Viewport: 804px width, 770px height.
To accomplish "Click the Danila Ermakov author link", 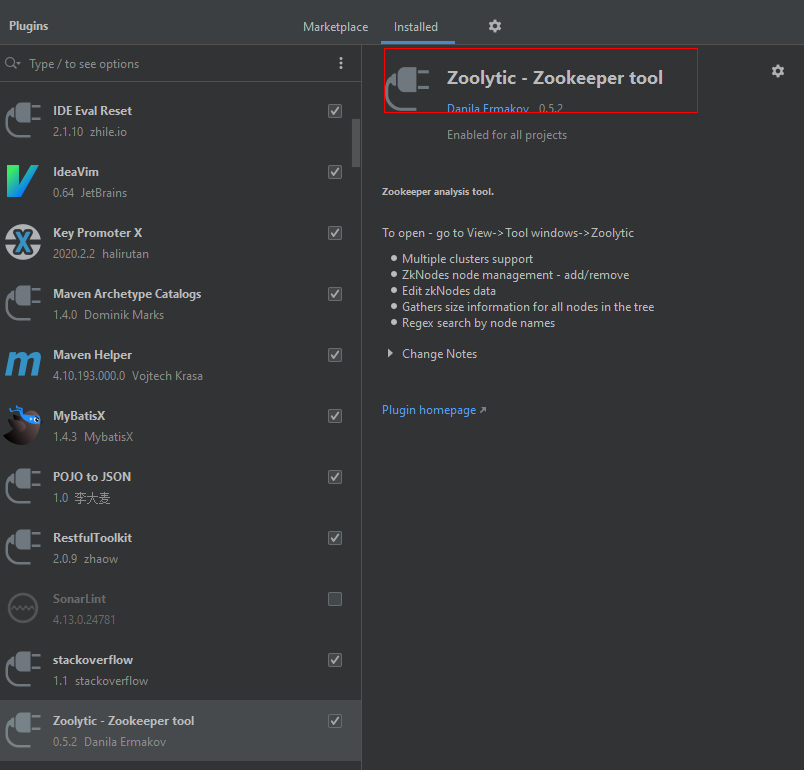I will click(488, 108).
